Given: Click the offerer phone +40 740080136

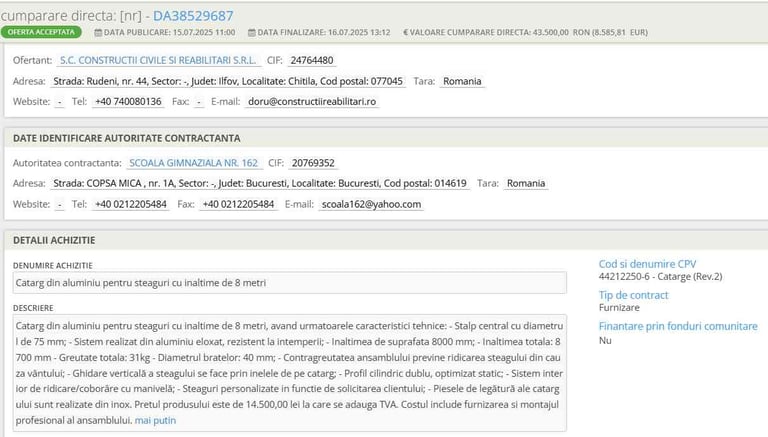Looking at the screenshot, I should click(128, 101).
